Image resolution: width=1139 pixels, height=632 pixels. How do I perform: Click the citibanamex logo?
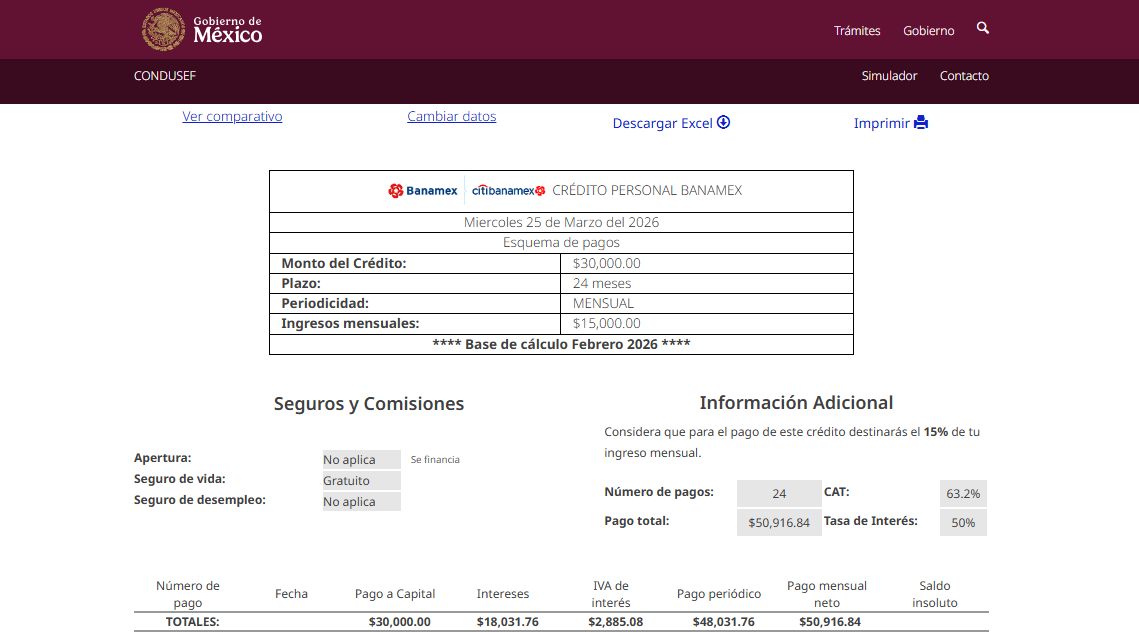(x=508, y=190)
